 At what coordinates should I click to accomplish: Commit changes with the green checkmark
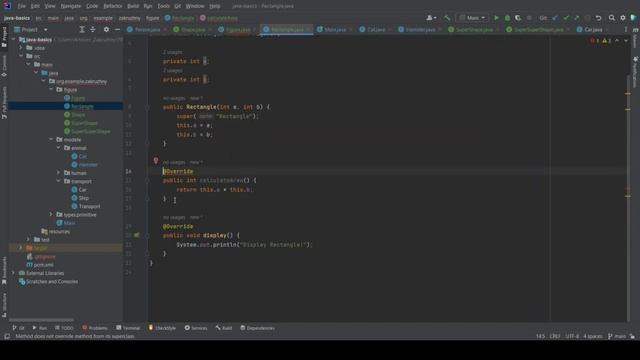[x=566, y=18]
